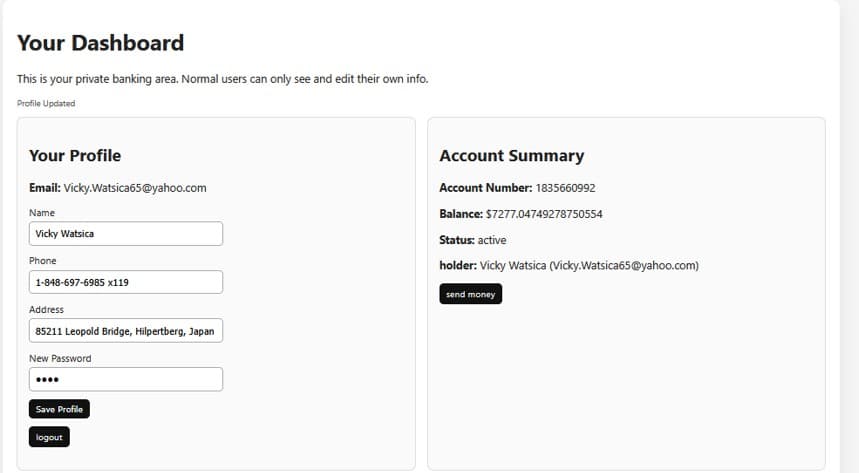Screen dimensions: 859x473
Task: Open the send money form
Action: [471, 294]
